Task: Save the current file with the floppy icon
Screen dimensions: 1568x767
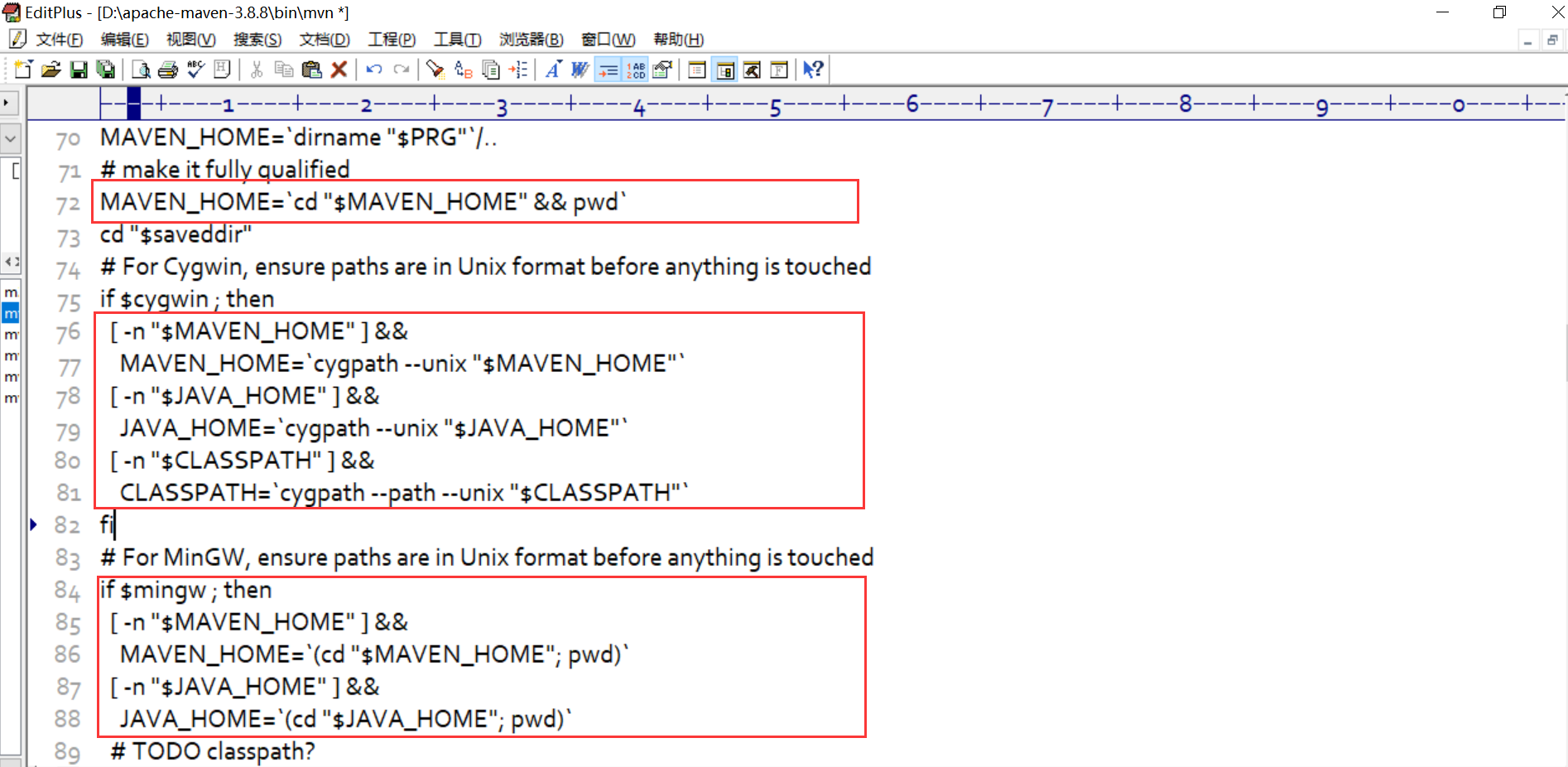Action: coord(79,70)
